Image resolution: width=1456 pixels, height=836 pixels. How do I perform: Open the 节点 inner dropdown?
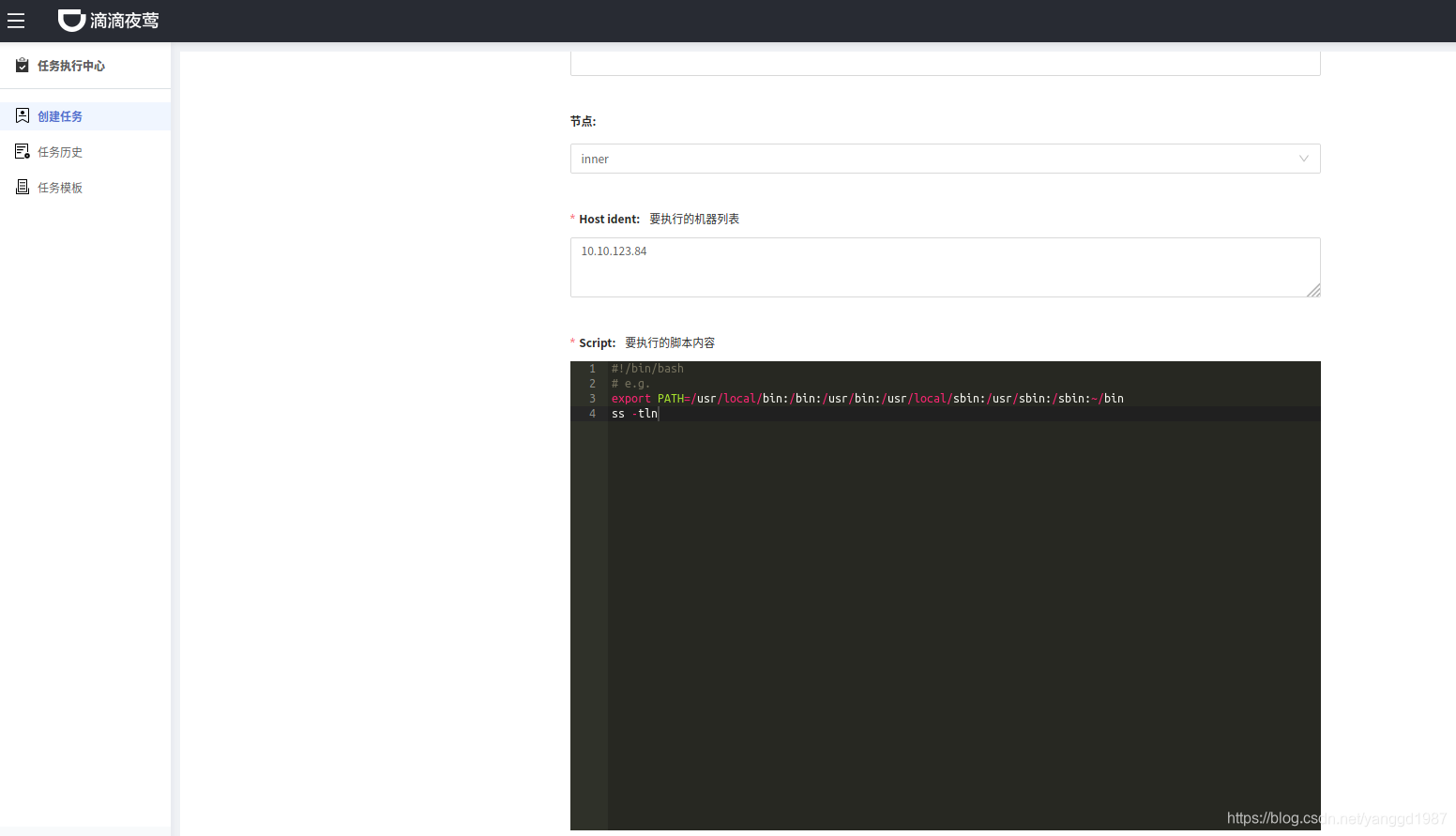click(945, 159)
